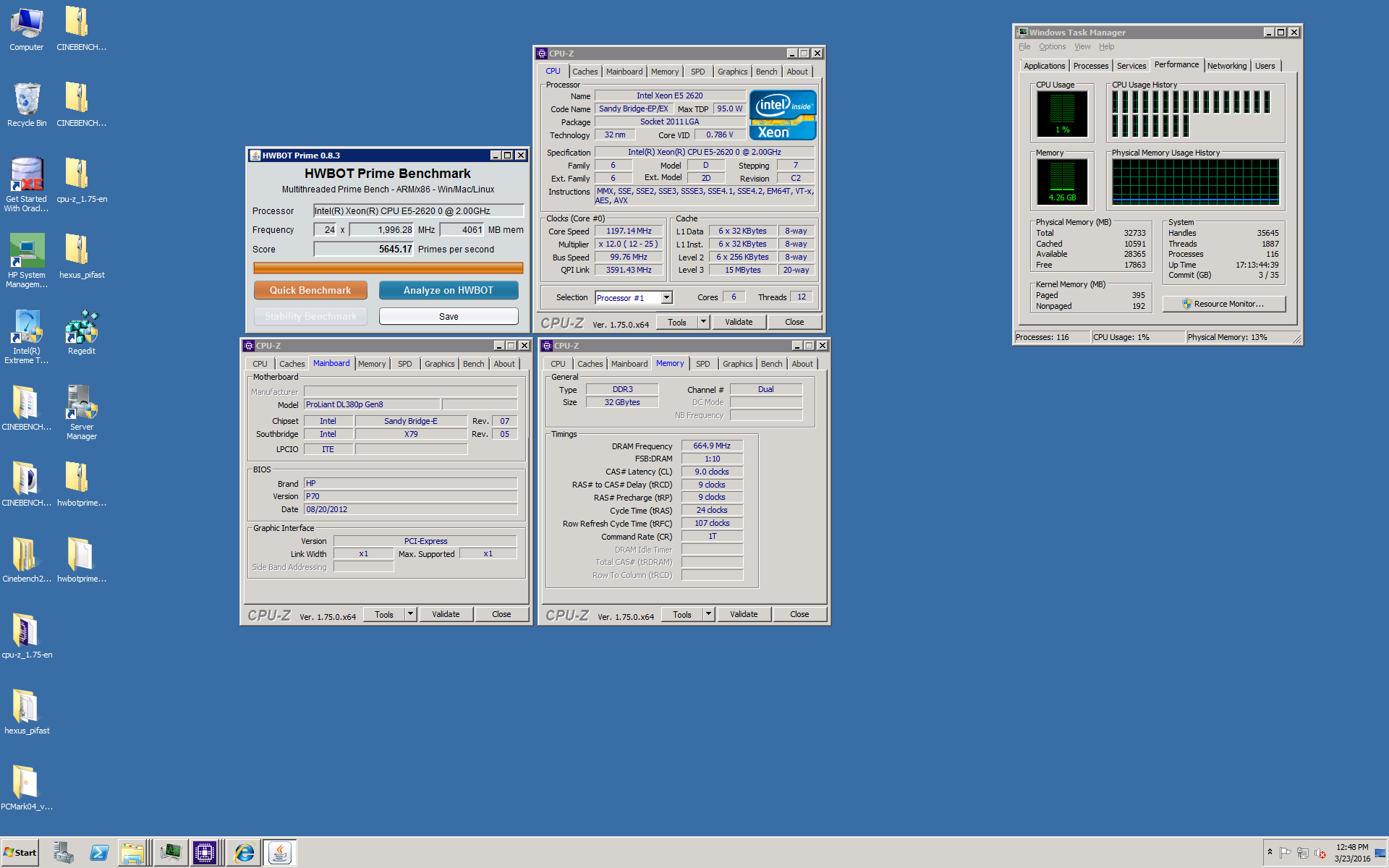1389x868 pixels.
Task: Open the View menu in Task Manager
Action: [x=1082, y=46]
